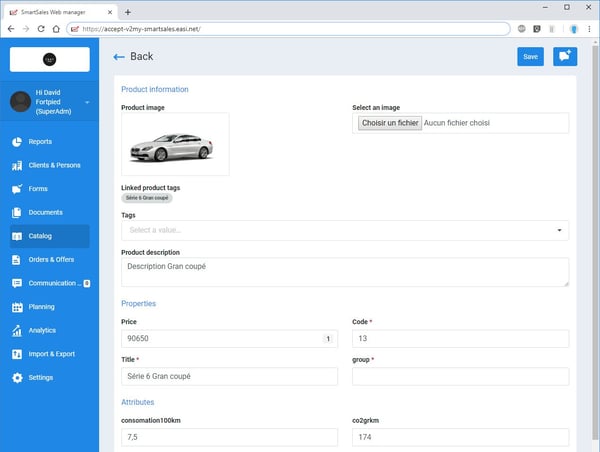Viewport: 600px width, 452px height.
Task: Click the Settings gear icon
Action: 17,378
